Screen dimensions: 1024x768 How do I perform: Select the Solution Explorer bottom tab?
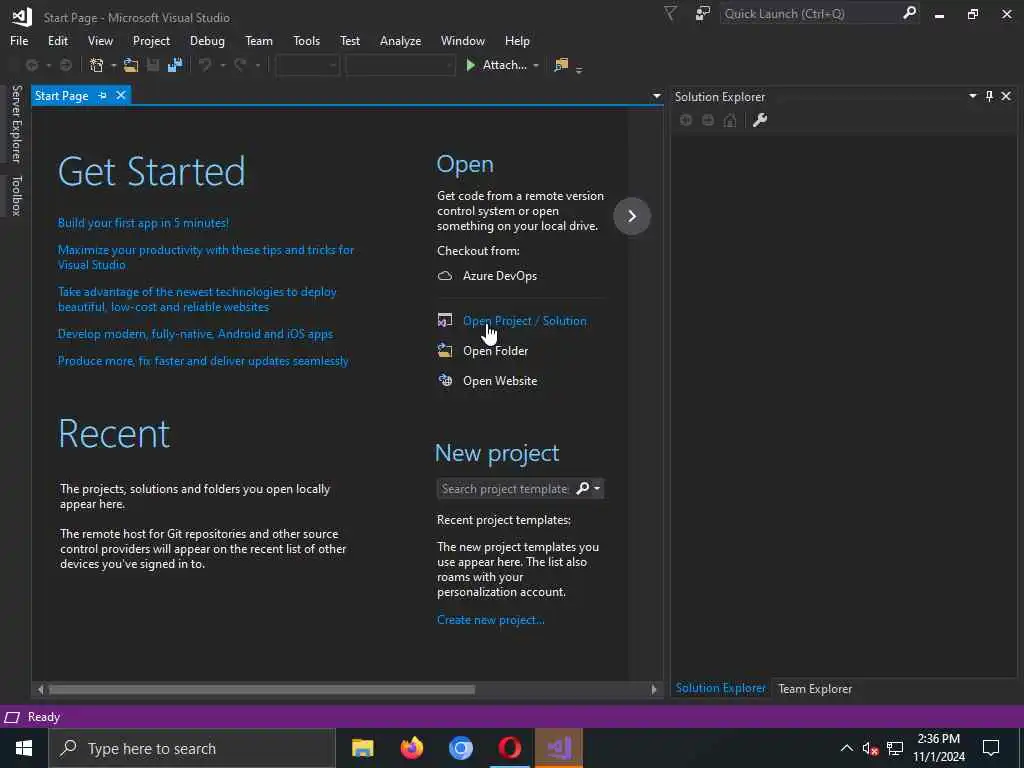(x=720, y=688)
